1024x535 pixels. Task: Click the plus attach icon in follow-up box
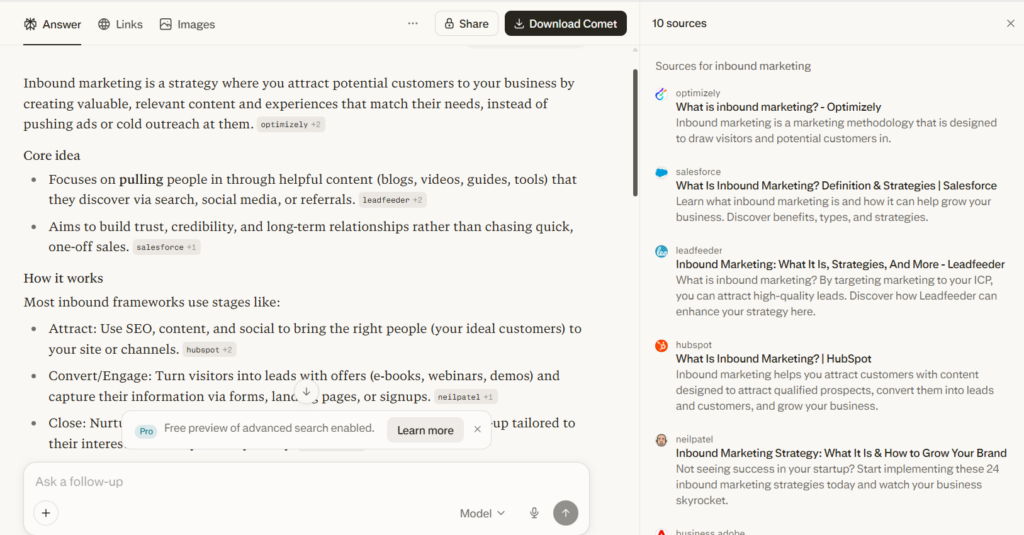tap(46, 513)
